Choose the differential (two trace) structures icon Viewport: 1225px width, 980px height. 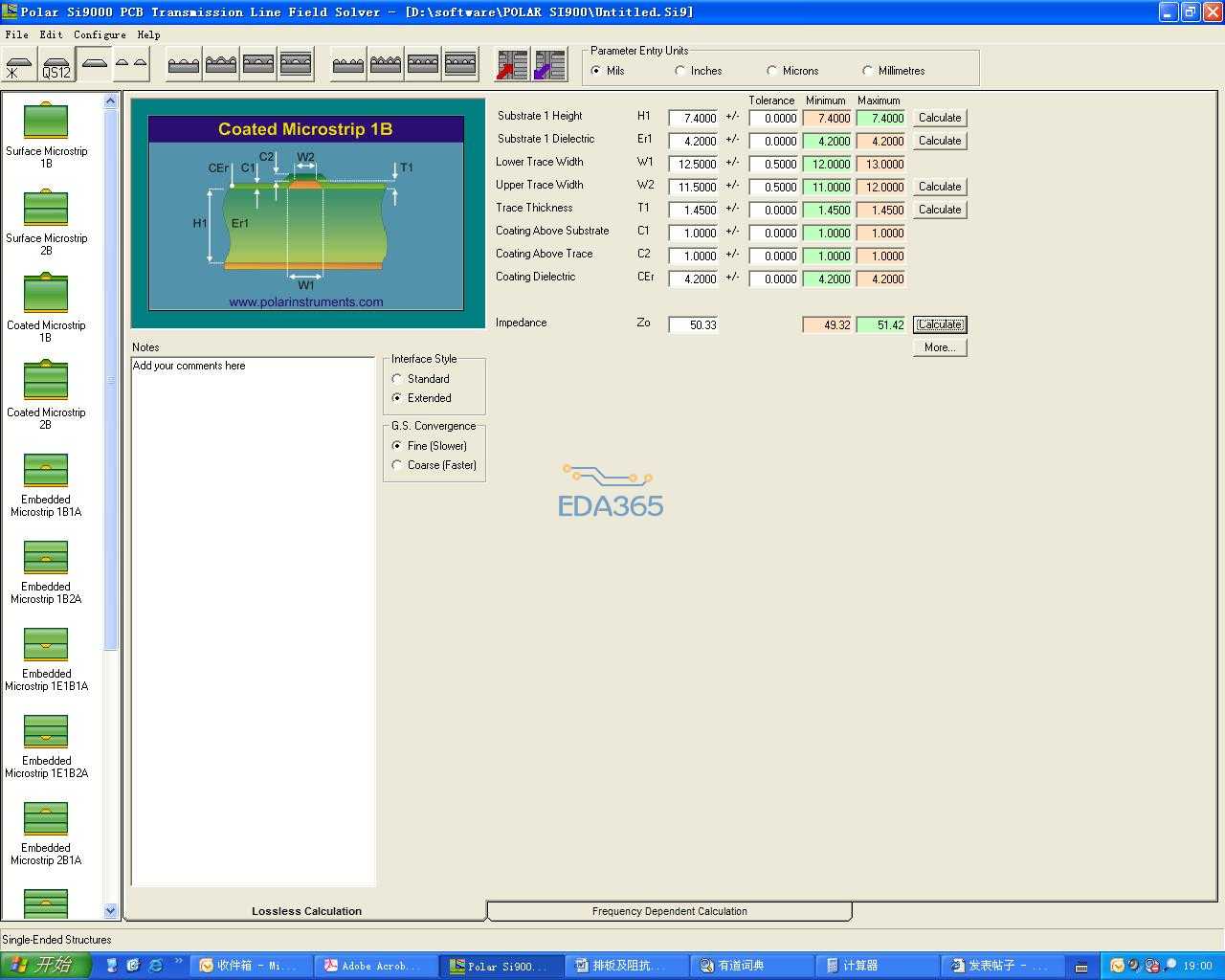click(x=131, y=64)
